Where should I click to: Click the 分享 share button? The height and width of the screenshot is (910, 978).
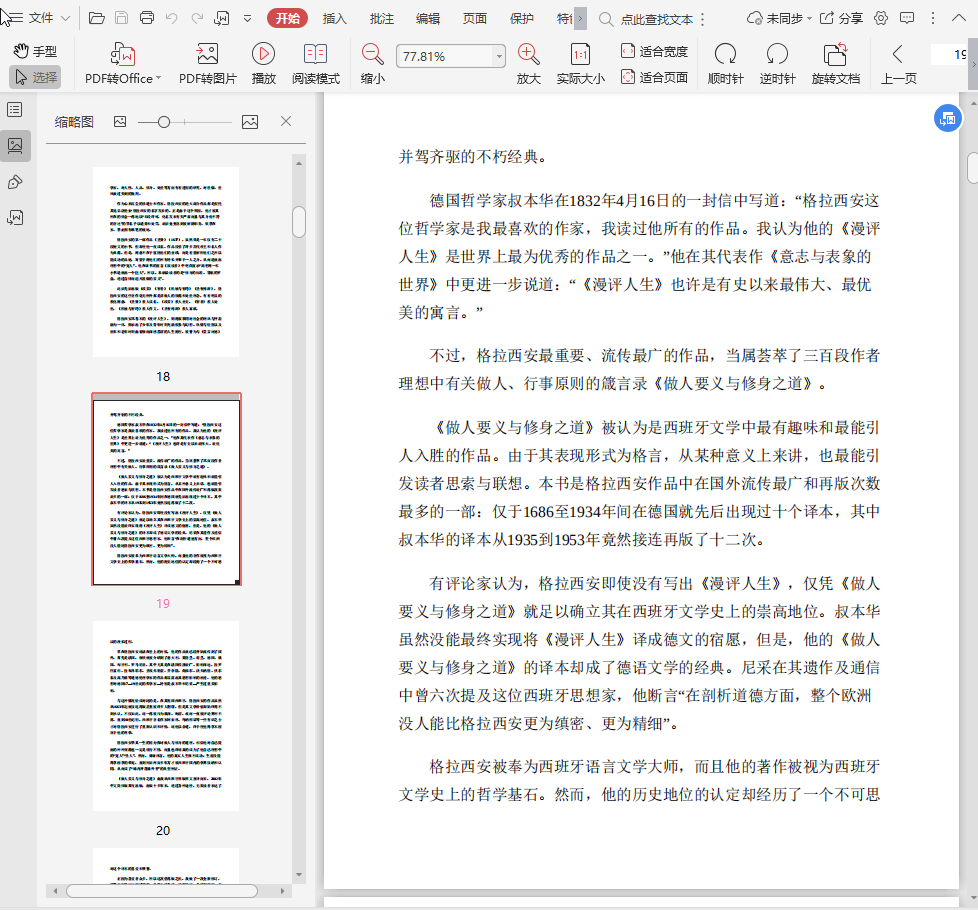[841, 19]
